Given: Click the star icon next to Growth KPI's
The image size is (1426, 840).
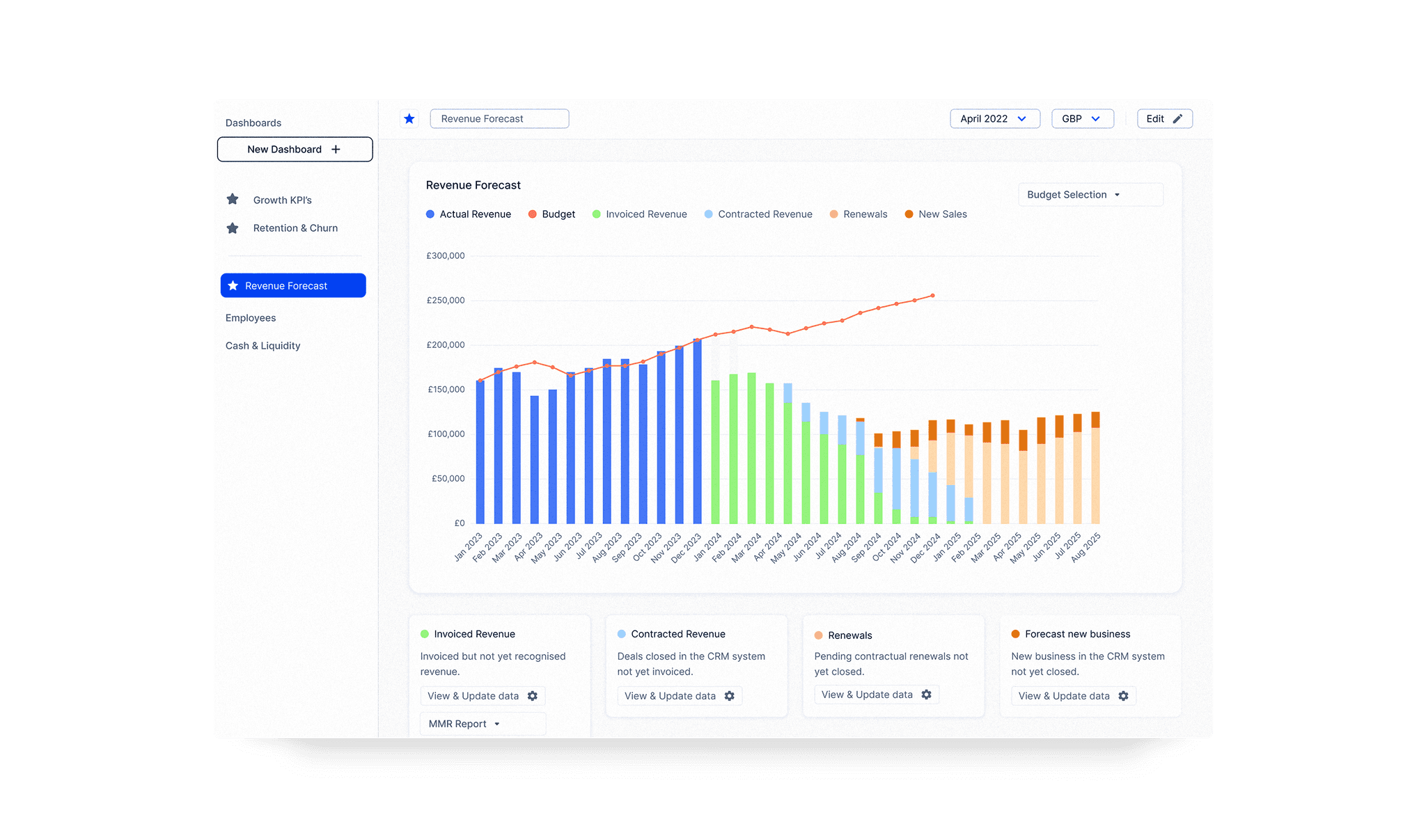Looking at the screenshot, I should (233, 200).
